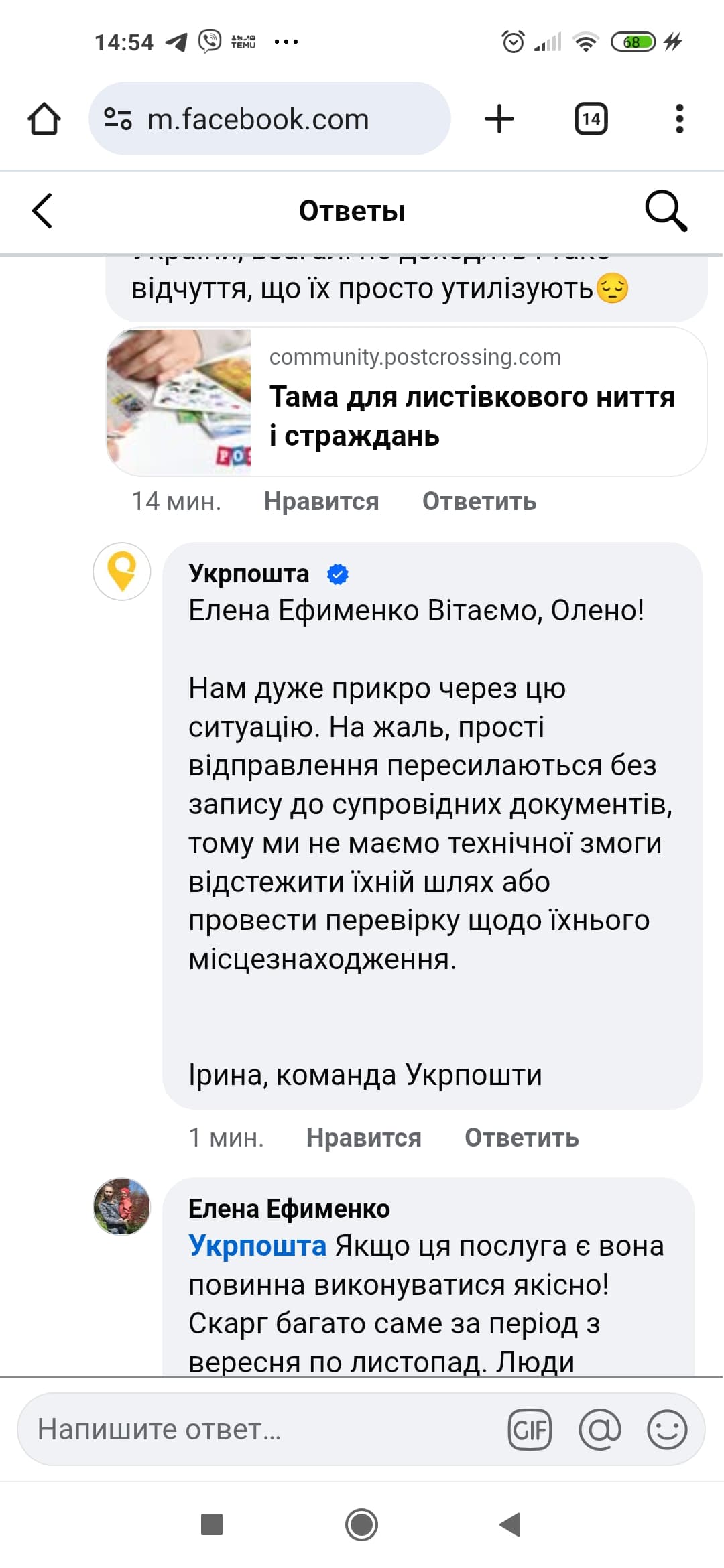Open Елена Ефименко's profile picture
This screenshot has height=1568, width=724.
pyautogui.click(x=121, y=1207)
